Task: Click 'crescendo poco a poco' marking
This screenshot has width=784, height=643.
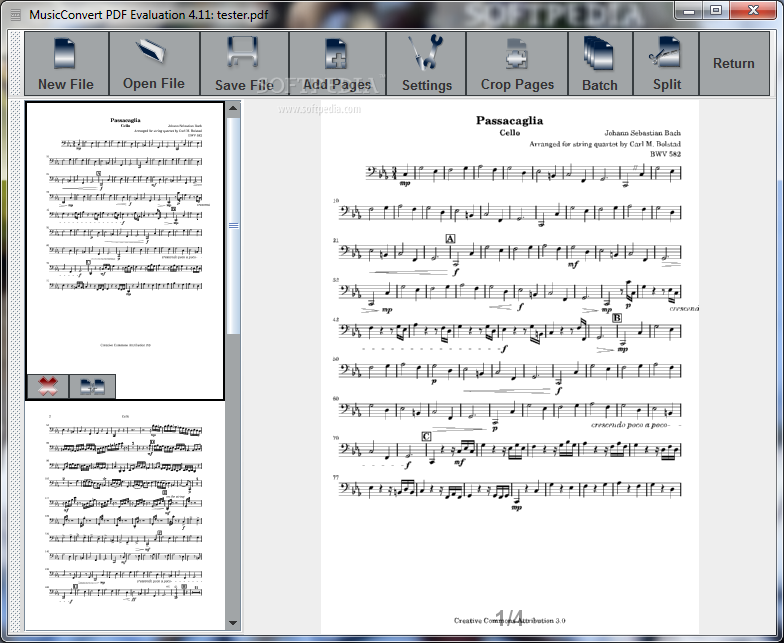Action: pos(630,425)
